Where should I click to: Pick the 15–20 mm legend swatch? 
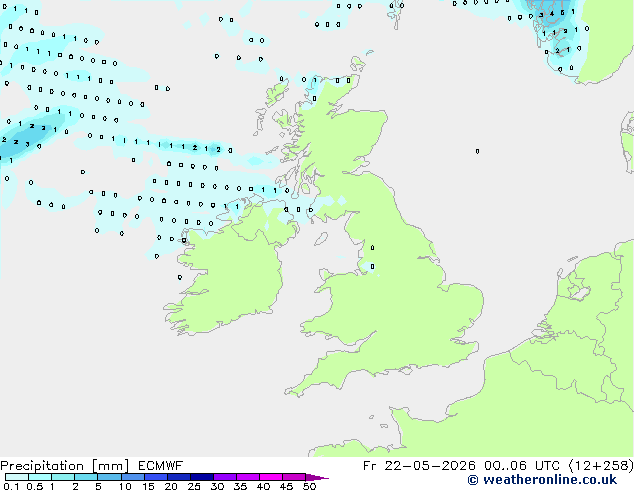click(x=155, y=477)
